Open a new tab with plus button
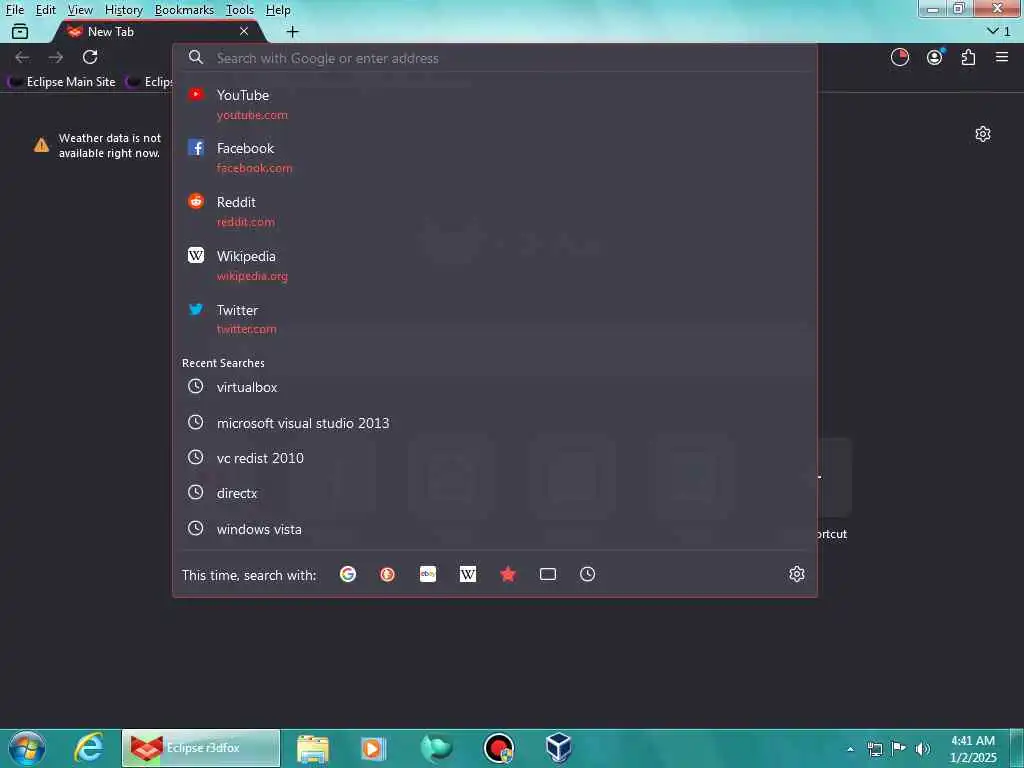The image size is (1024, 768). (x=293, y=31)
